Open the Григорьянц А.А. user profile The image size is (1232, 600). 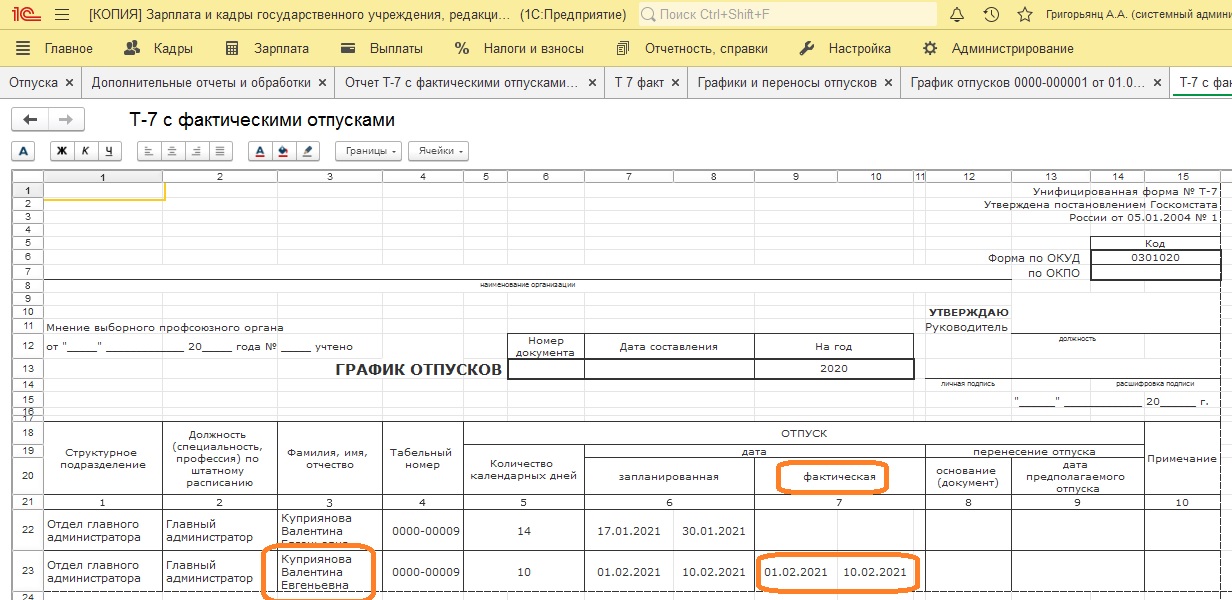[x=1138, y=15]
